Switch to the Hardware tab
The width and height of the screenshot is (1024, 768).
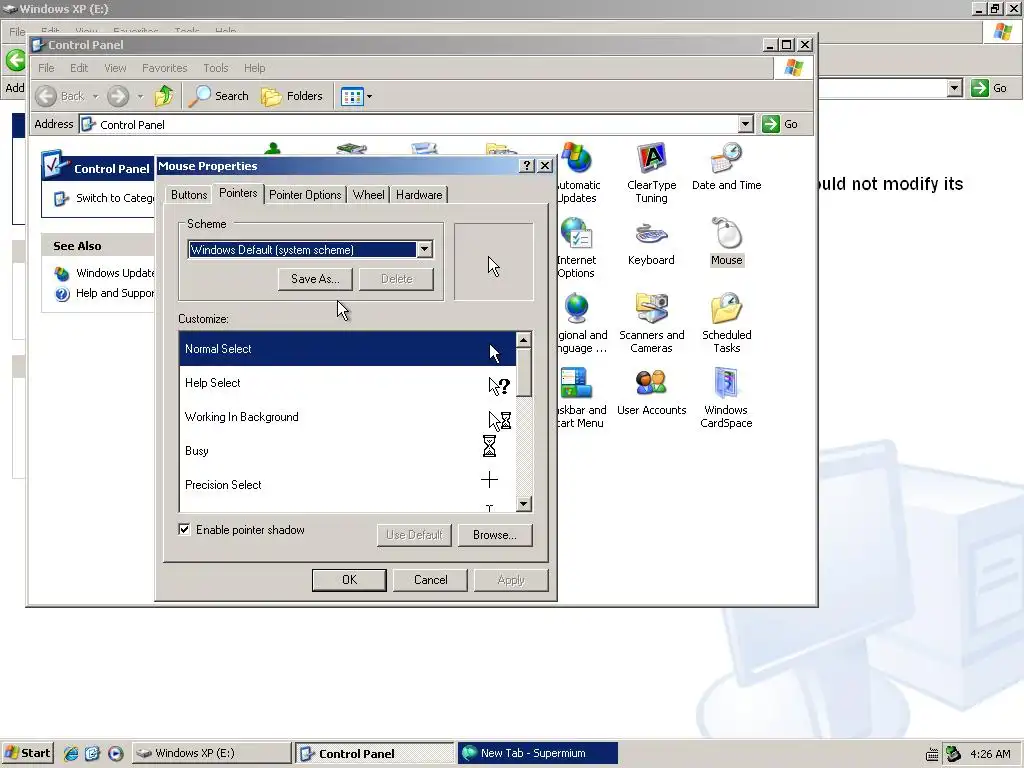(419, 195)
